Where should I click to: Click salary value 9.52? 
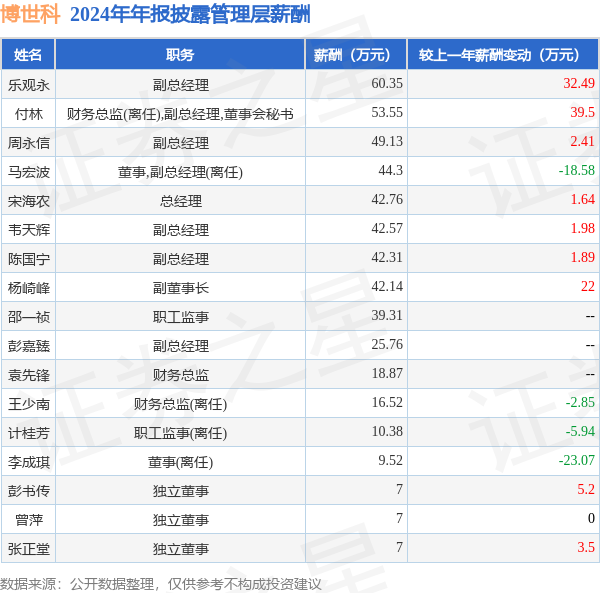[390, 460]
